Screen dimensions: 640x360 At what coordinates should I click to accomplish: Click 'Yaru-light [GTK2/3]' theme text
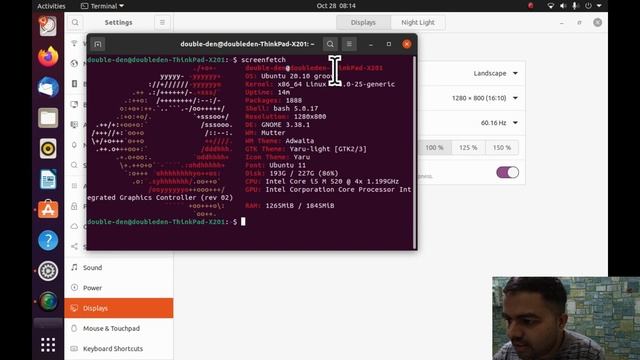(x=328, y=149)
